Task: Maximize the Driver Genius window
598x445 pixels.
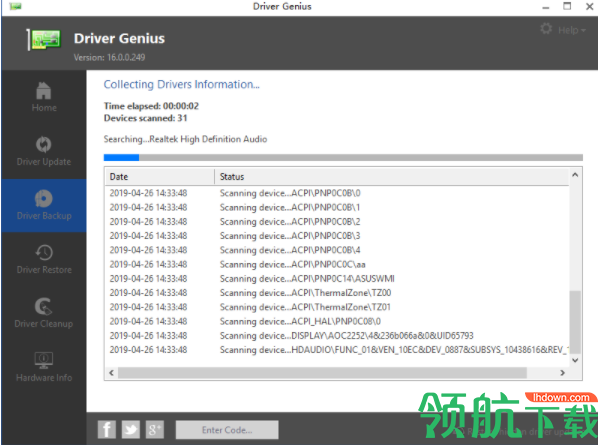Action: pyautogui.click(x=567, y=6)
